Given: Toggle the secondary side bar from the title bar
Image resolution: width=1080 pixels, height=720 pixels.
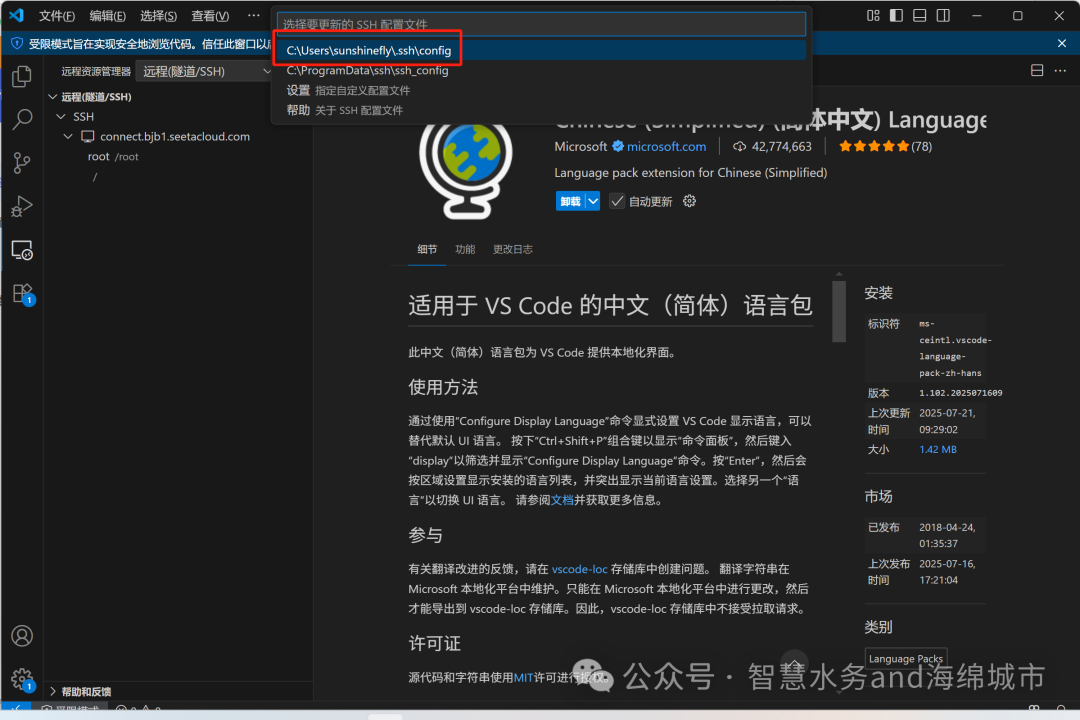Looking at the screenshot, I should click(941, 15).
